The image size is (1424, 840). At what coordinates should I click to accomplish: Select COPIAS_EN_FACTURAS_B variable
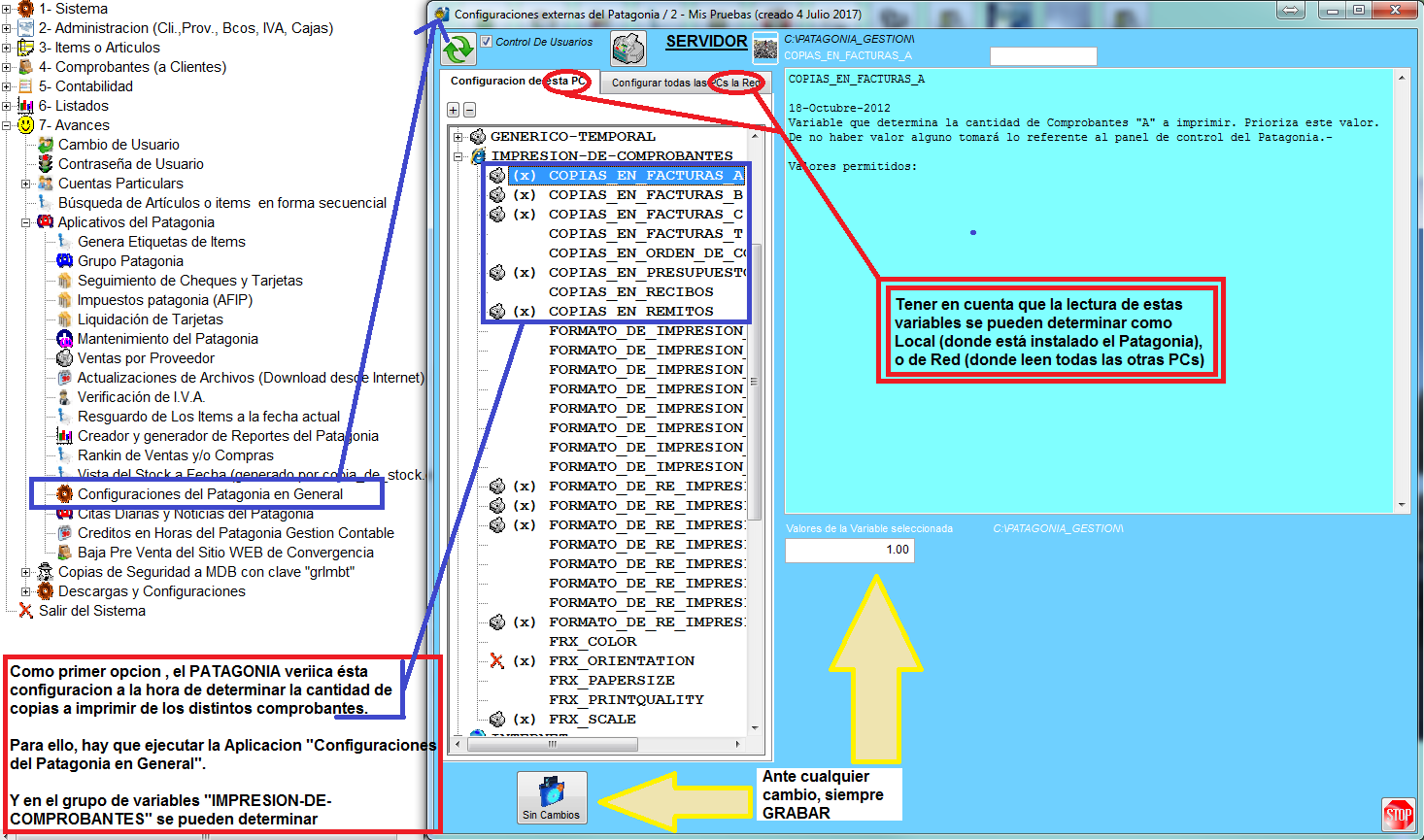[x=646, y=195]
